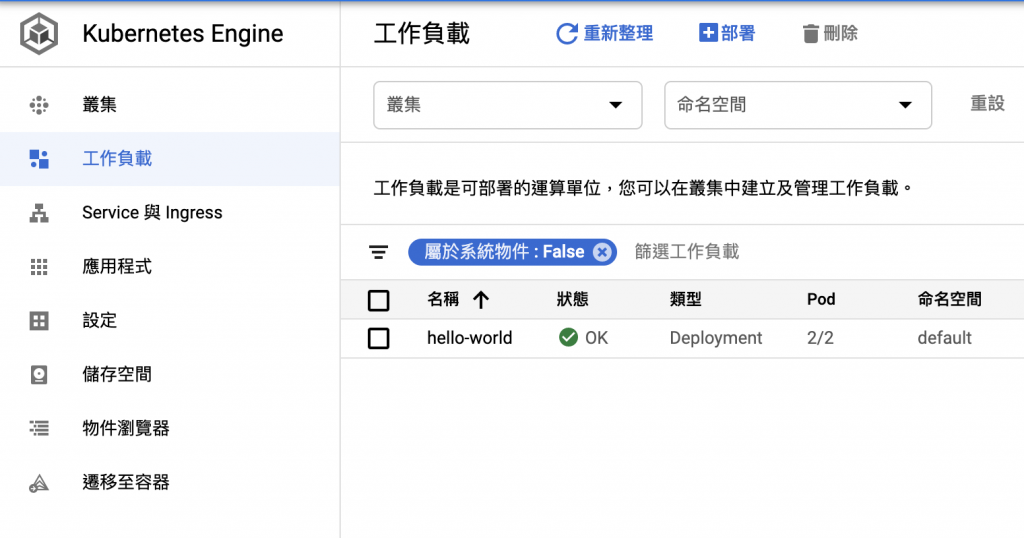Viewport: 1024px width, 538px height.
Task: Toggle sort arrow beside 名稱 column
Action: pyautogui.click(x=481, y=300)
